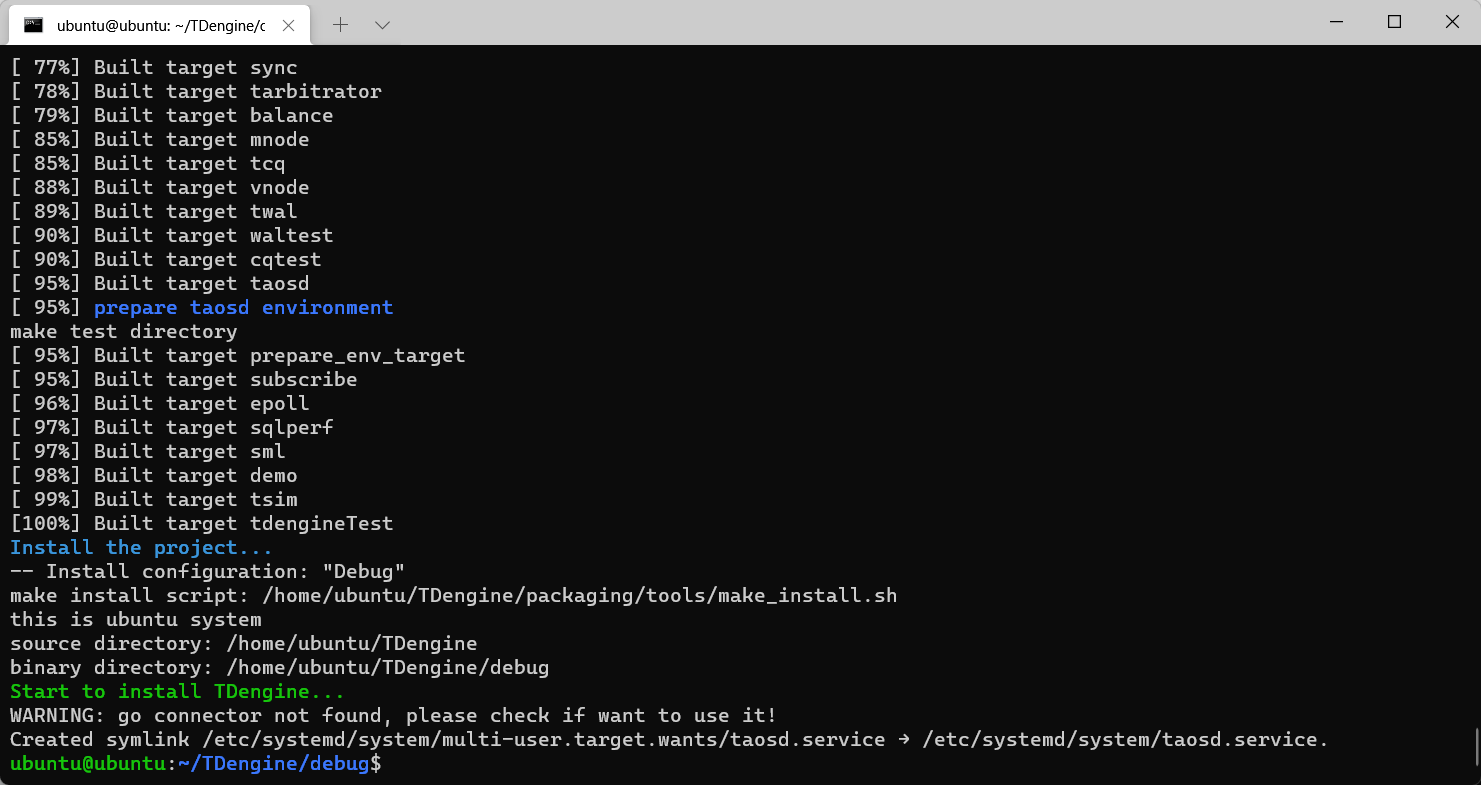Viewport: 1481px width, 785px height.
Task: Maximize the terminal window
Action: click(1394, 22)
